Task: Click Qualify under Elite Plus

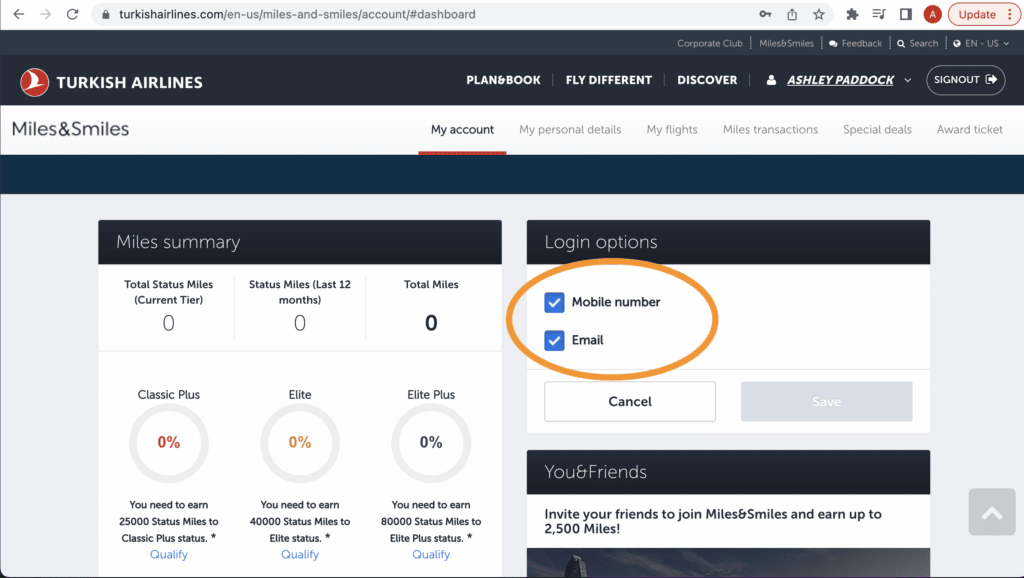Action: pyautogui.click(x=431, y=554)
